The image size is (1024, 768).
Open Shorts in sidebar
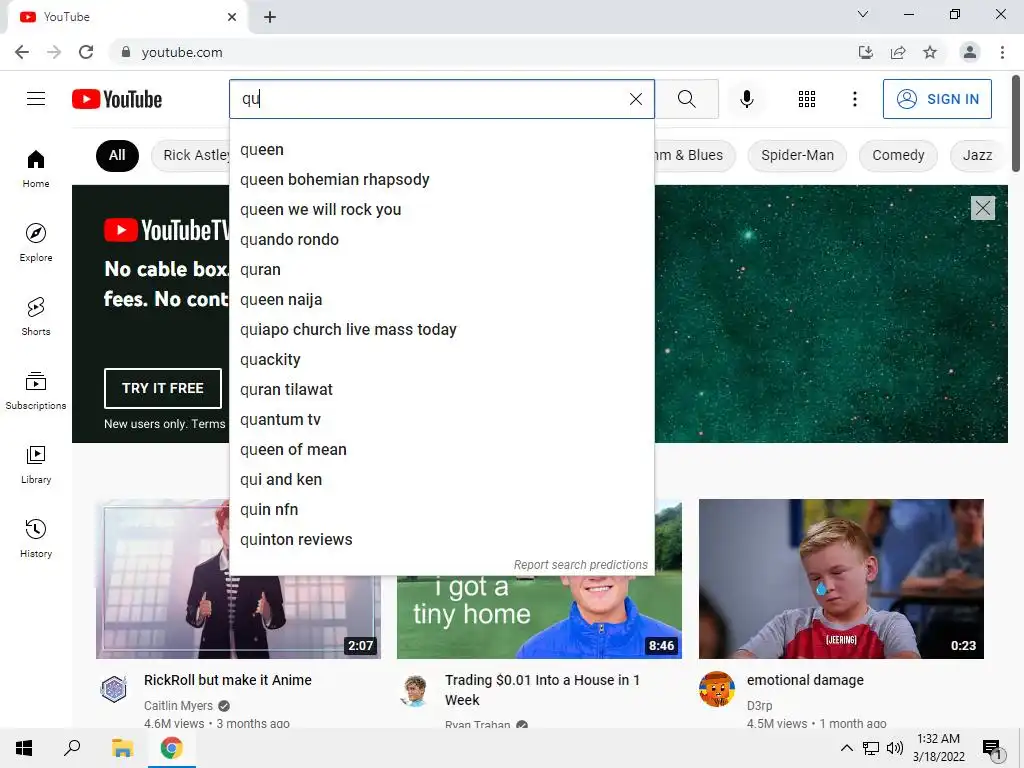coord(36,317)
